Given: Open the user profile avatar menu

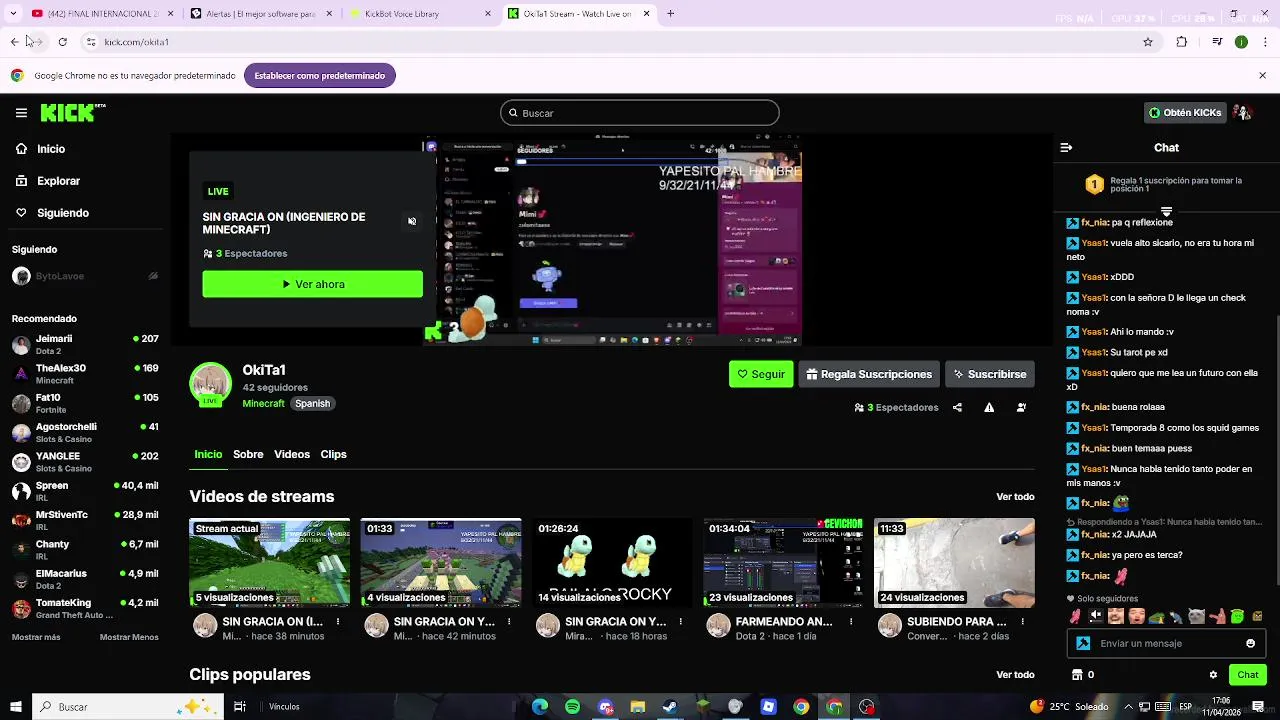Looking at the screenshot, I should click(1243, 113).
